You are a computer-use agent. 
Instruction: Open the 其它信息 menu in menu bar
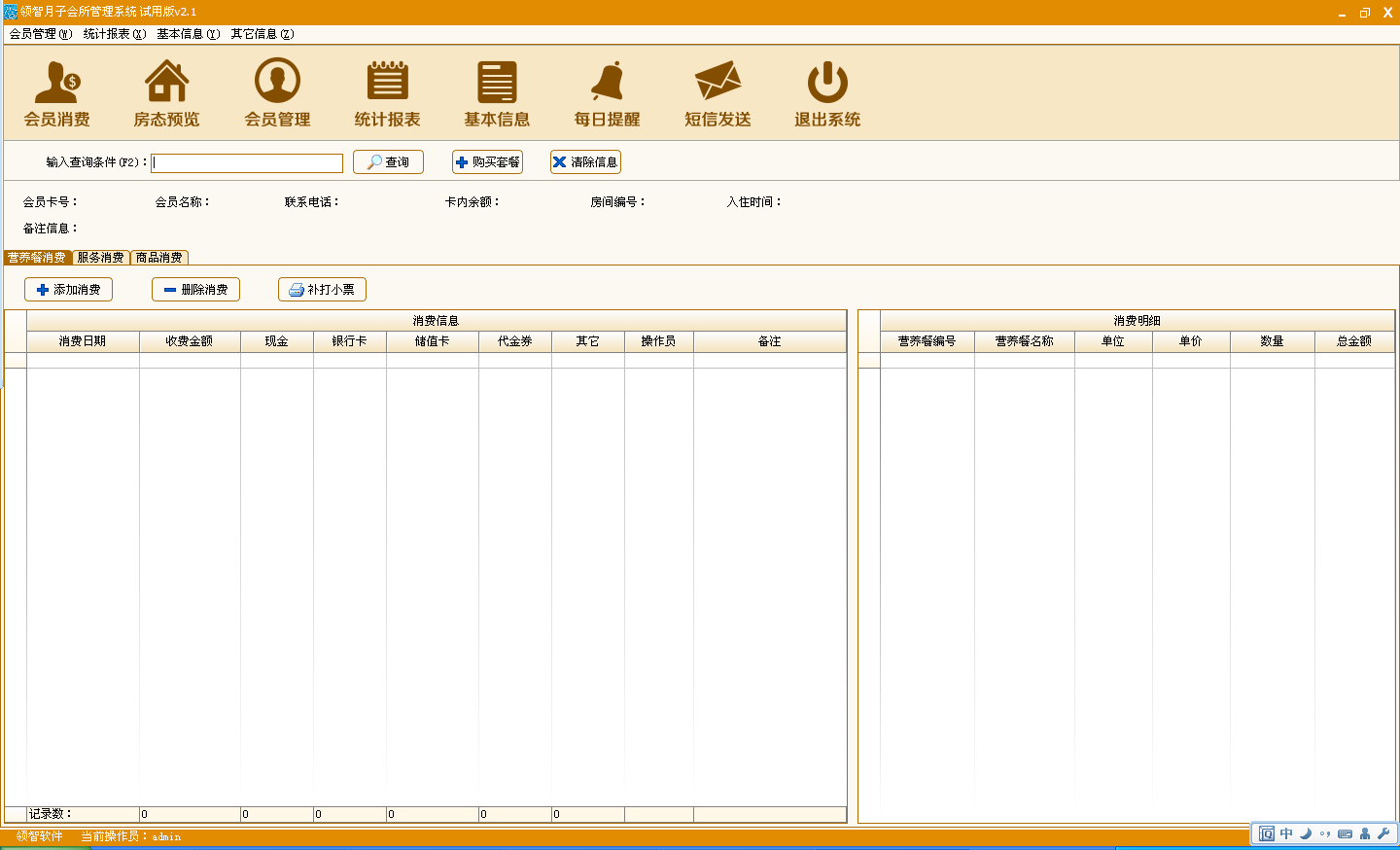point(262,34)
